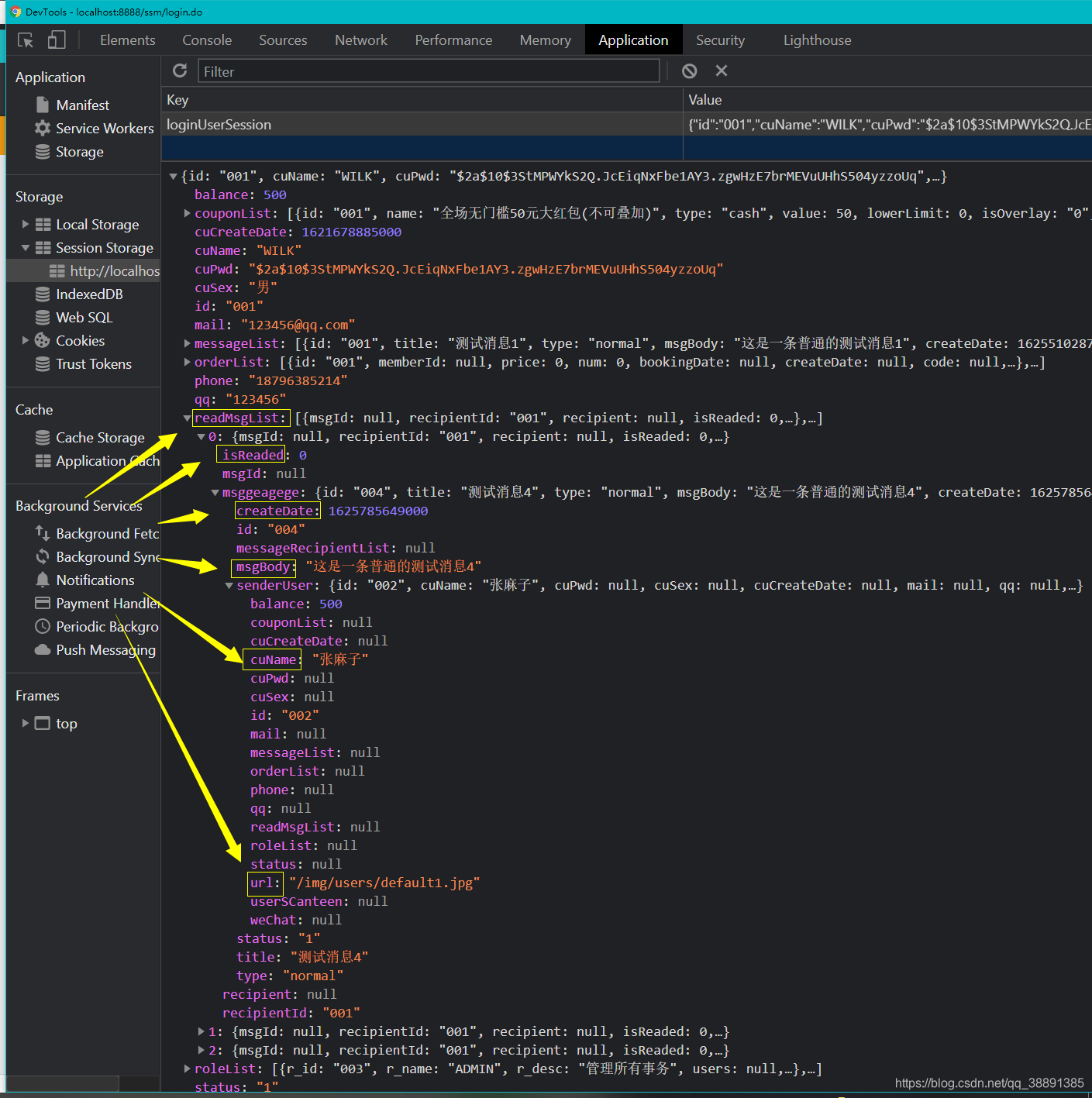Screen dimensions: 1092x1098
Task: Click the Manifest file icon
Action: [43, 105]
